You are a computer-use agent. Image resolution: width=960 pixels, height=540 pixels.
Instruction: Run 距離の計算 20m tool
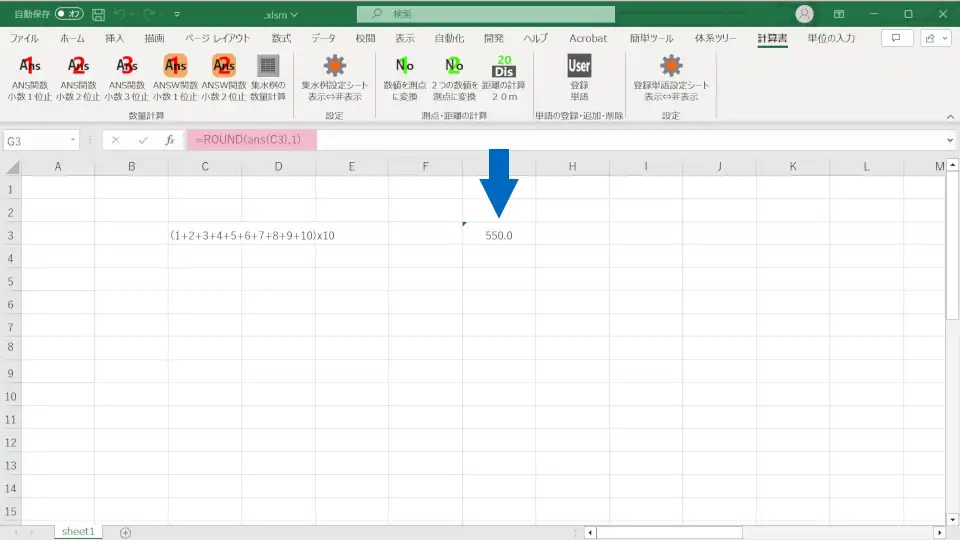[504, 67]
